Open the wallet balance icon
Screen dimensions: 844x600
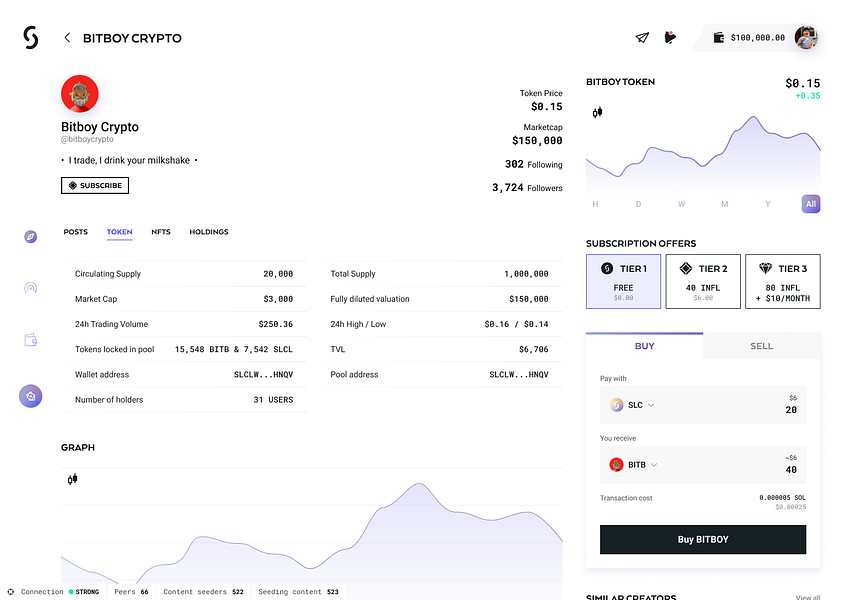(x=719, y=38)
